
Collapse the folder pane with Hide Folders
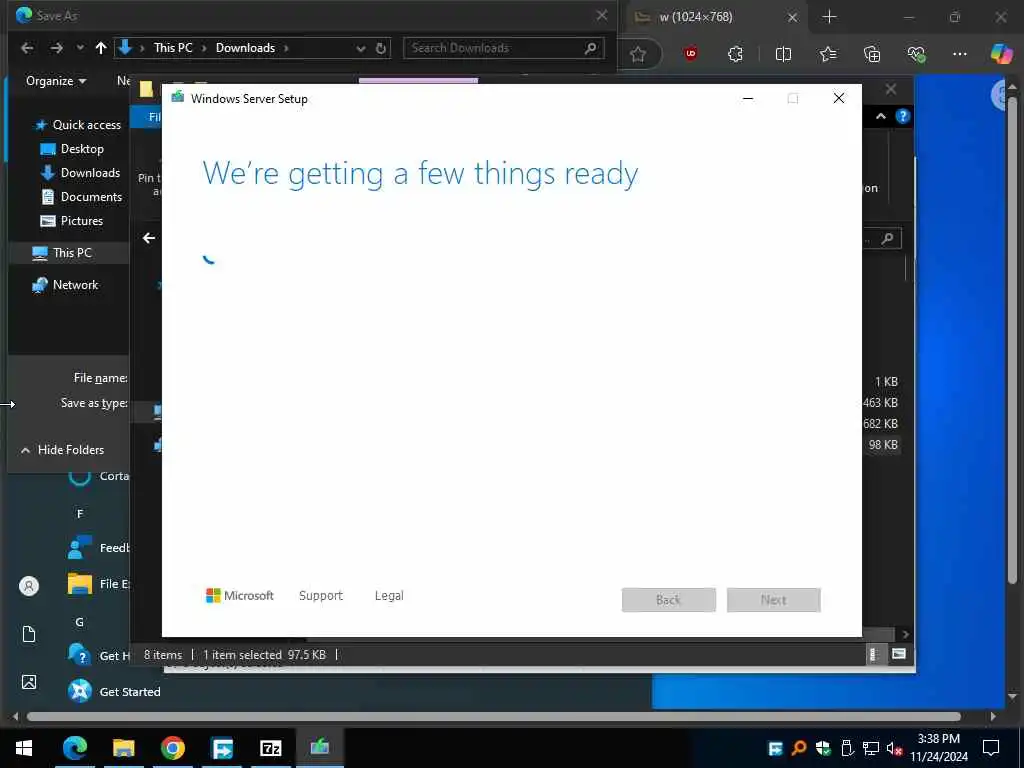click(62, 450)
